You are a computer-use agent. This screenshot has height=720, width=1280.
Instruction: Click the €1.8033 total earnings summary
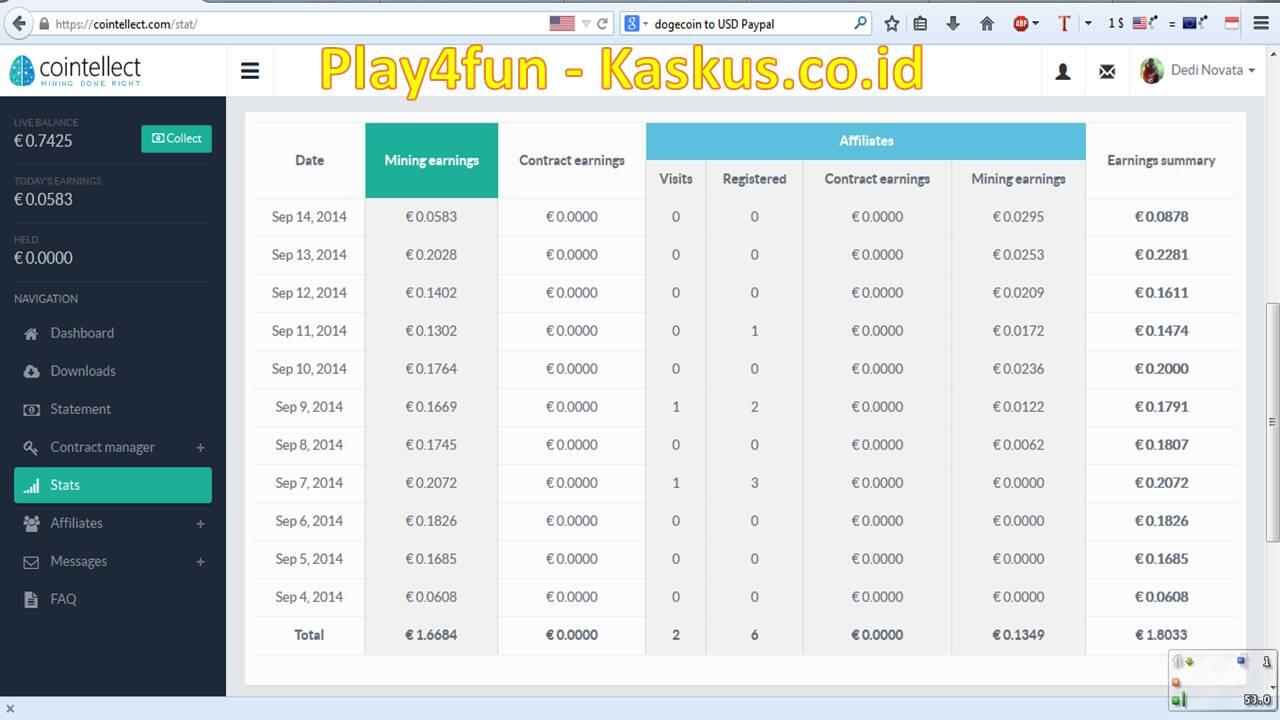1161,635
